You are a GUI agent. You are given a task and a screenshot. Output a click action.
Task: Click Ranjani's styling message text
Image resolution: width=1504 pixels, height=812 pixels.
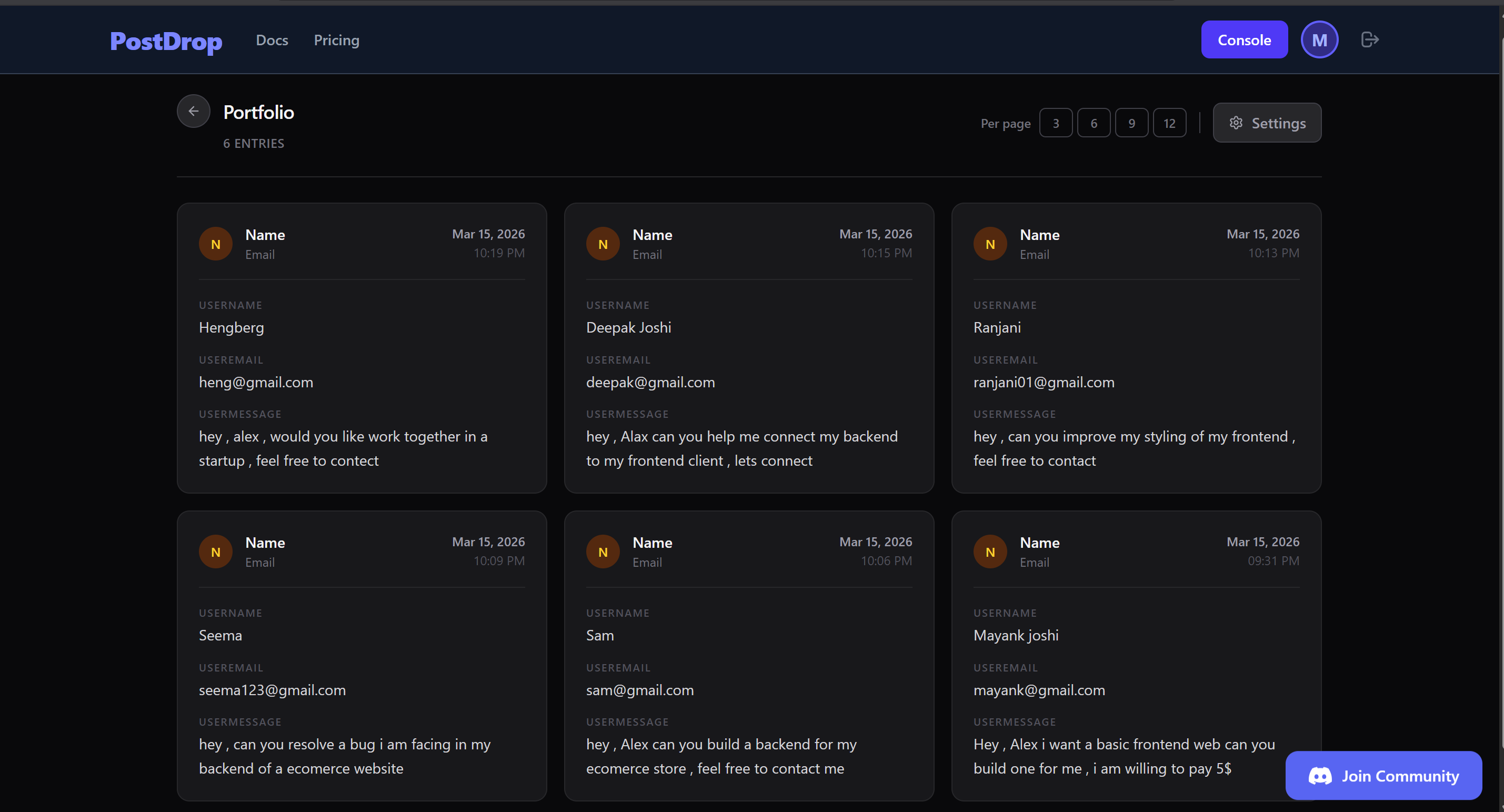click(x=1135, y=448)
